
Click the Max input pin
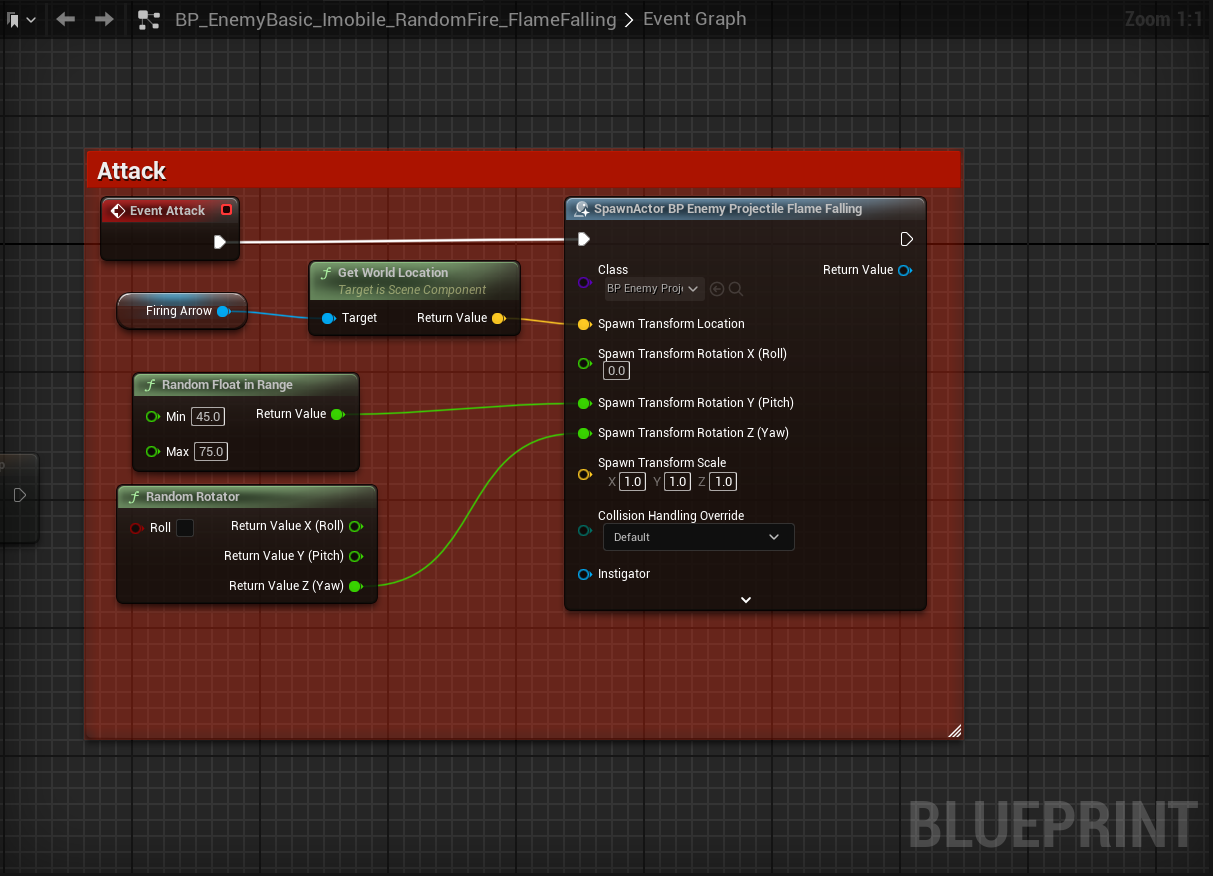(x=153, y=451)
